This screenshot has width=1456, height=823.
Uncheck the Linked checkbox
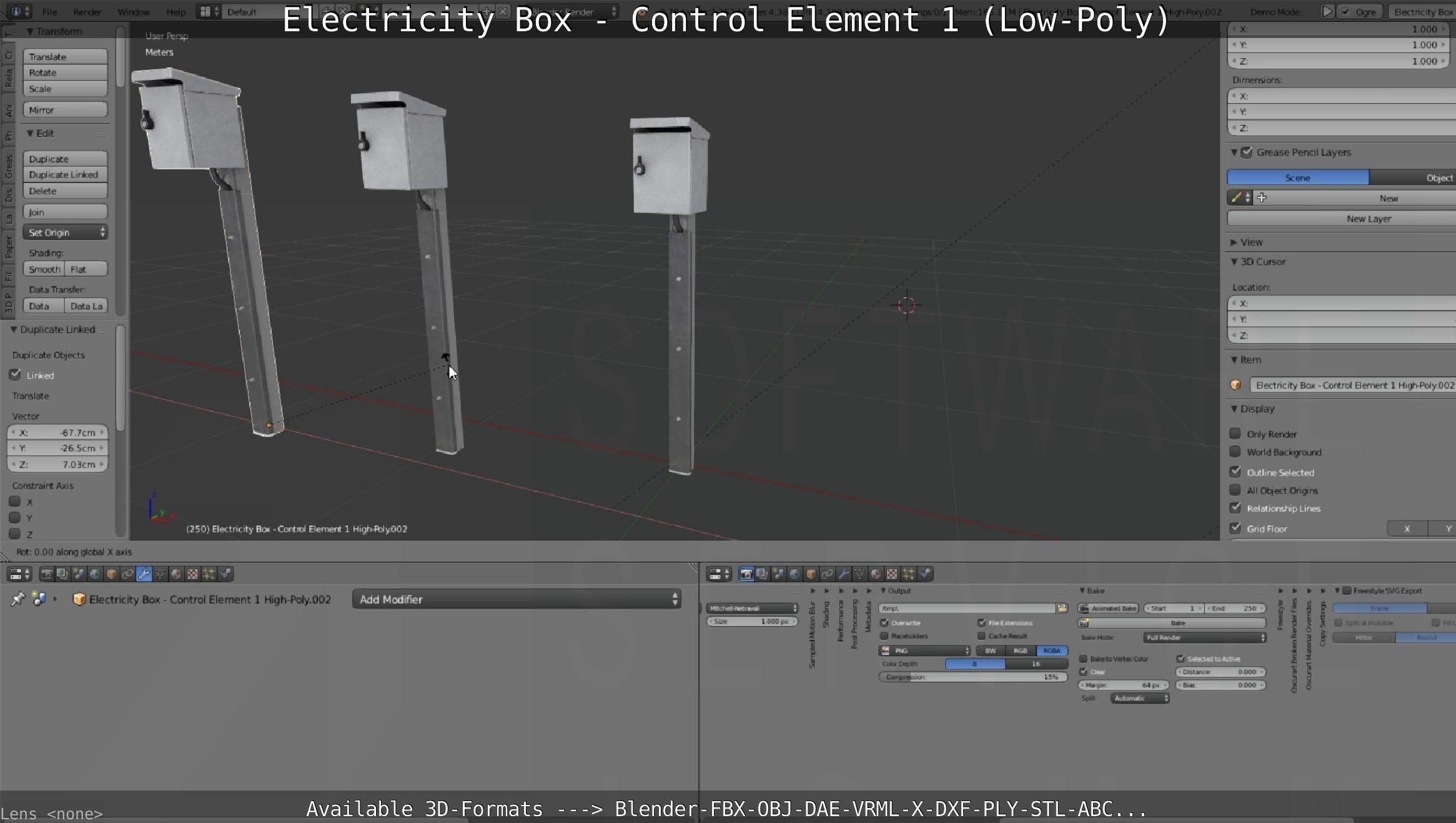(15, 375)
